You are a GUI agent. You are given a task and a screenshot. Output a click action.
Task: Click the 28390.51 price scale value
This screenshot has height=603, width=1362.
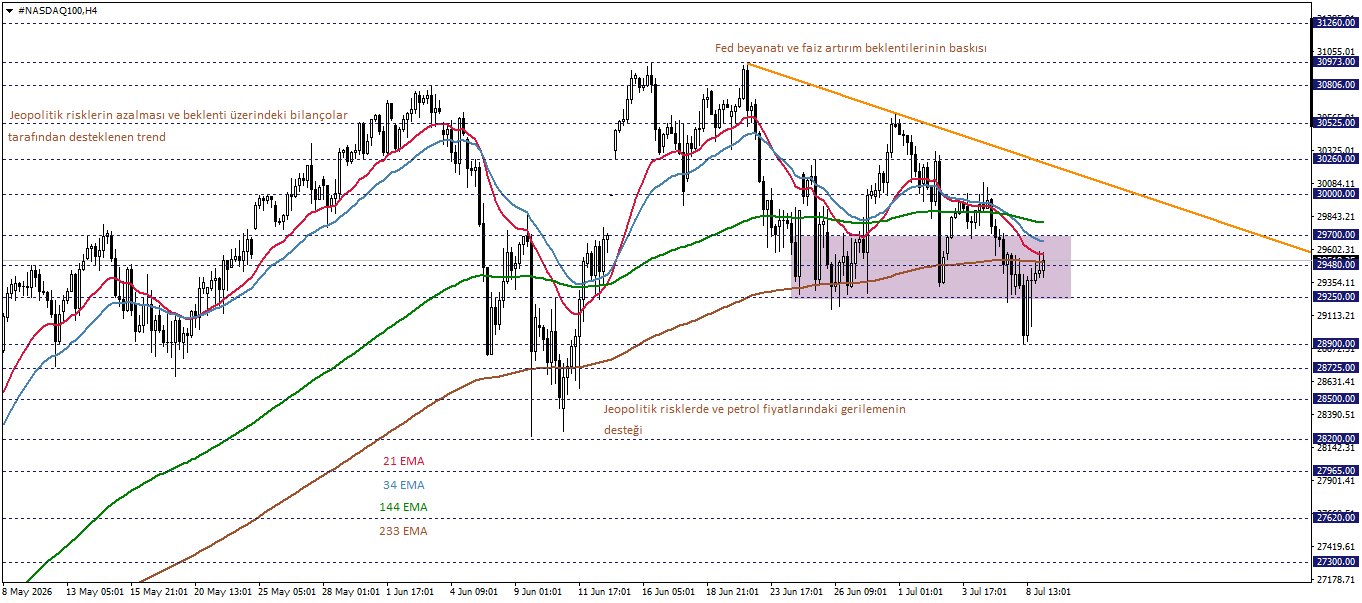[1336, 415]
